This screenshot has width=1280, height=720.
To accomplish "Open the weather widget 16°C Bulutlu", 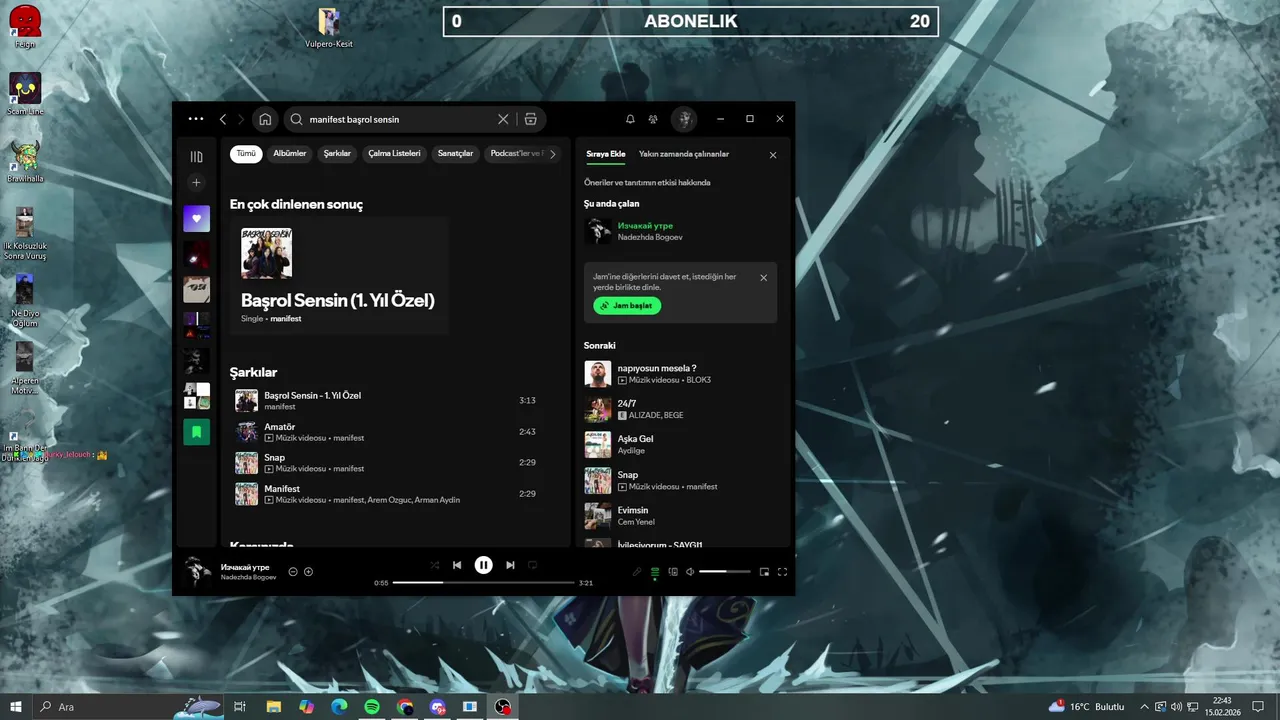I will [x=1088, y=707].
